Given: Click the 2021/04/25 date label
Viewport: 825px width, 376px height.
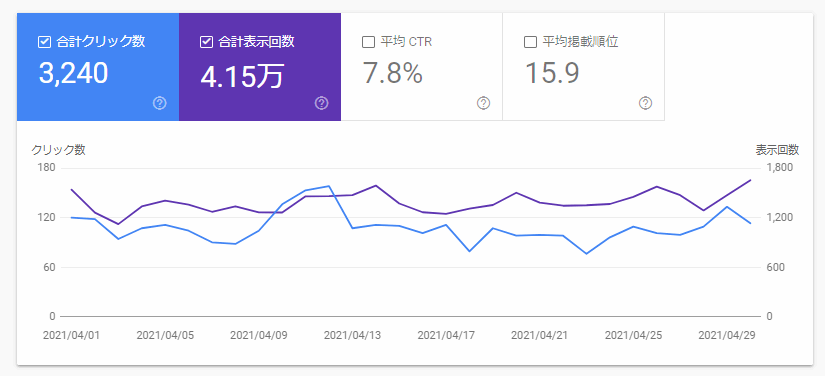Looking at the screenshot, I should coord(633,336).
